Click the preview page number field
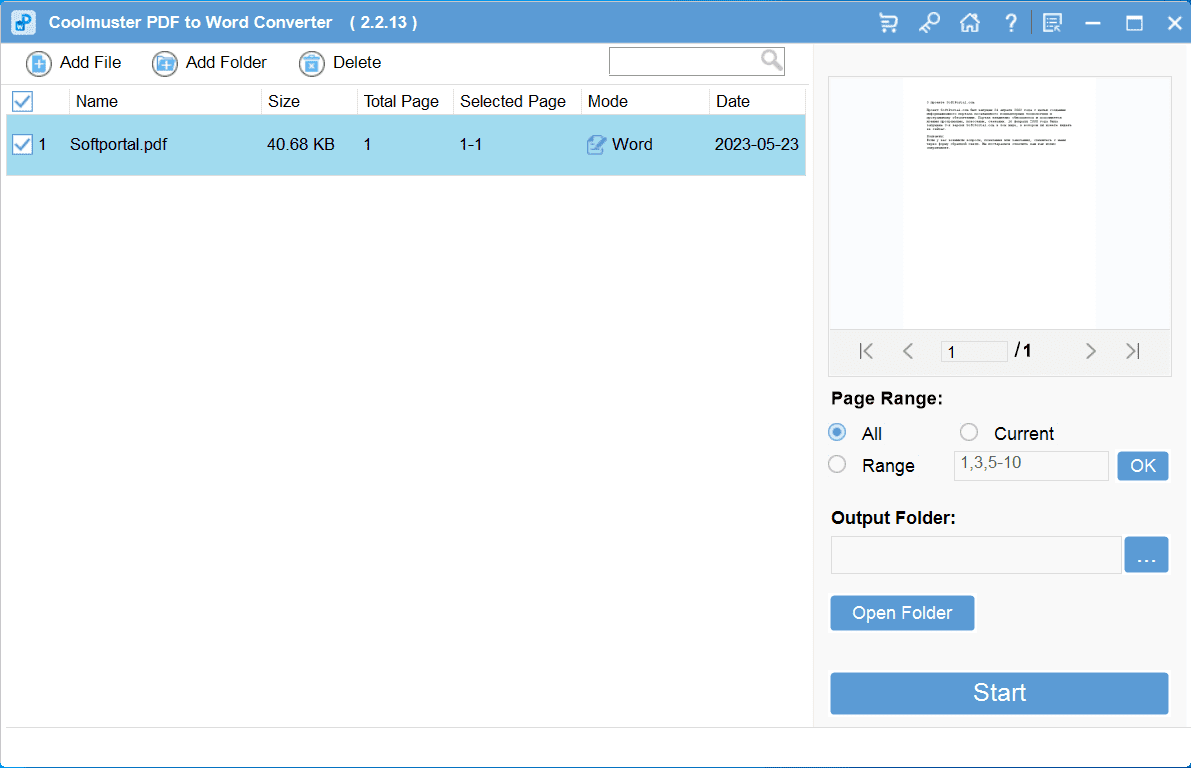Screen dimensions: 1191x768 (x=974, y=352)
